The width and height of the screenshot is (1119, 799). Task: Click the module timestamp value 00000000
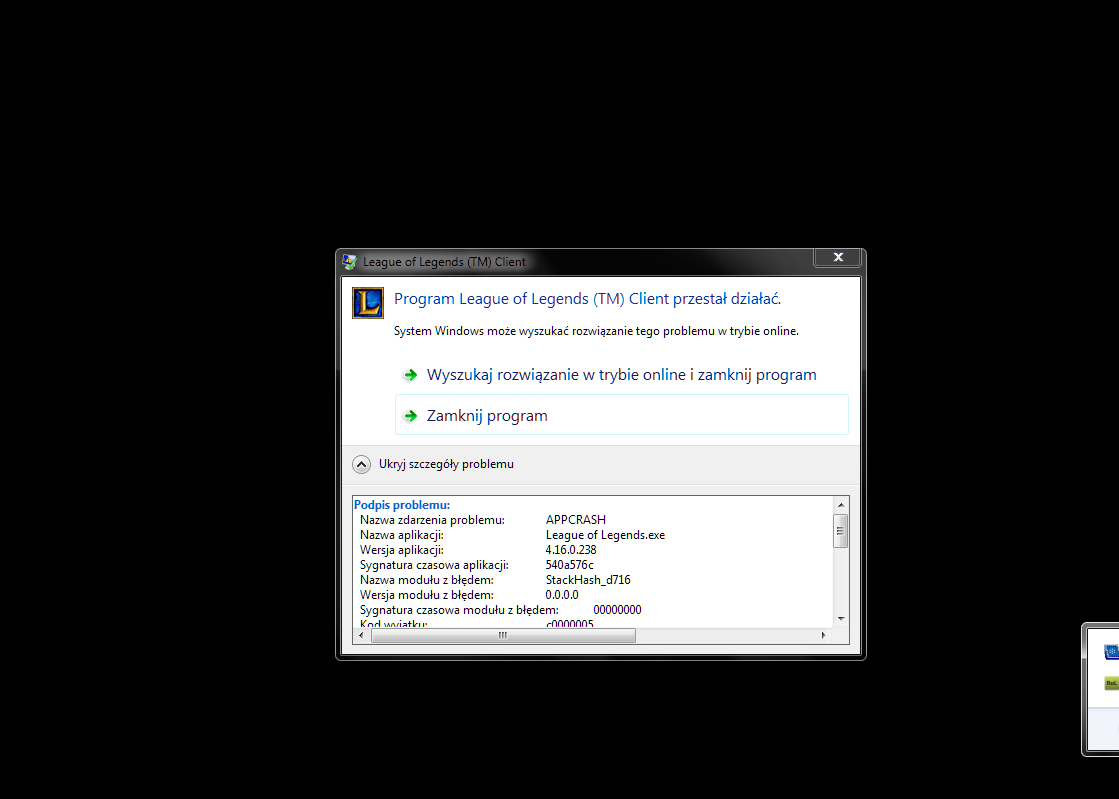tap(617, 610)
